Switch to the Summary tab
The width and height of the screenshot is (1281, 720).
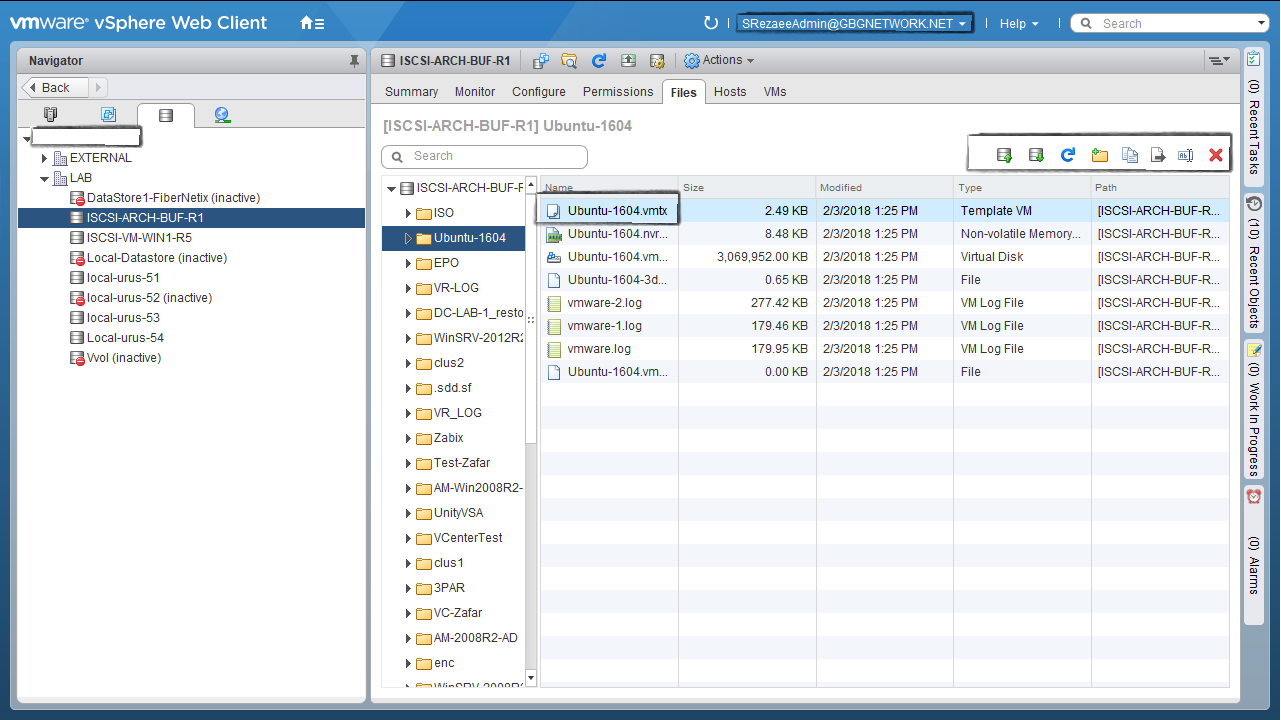(x=411, y=92)
